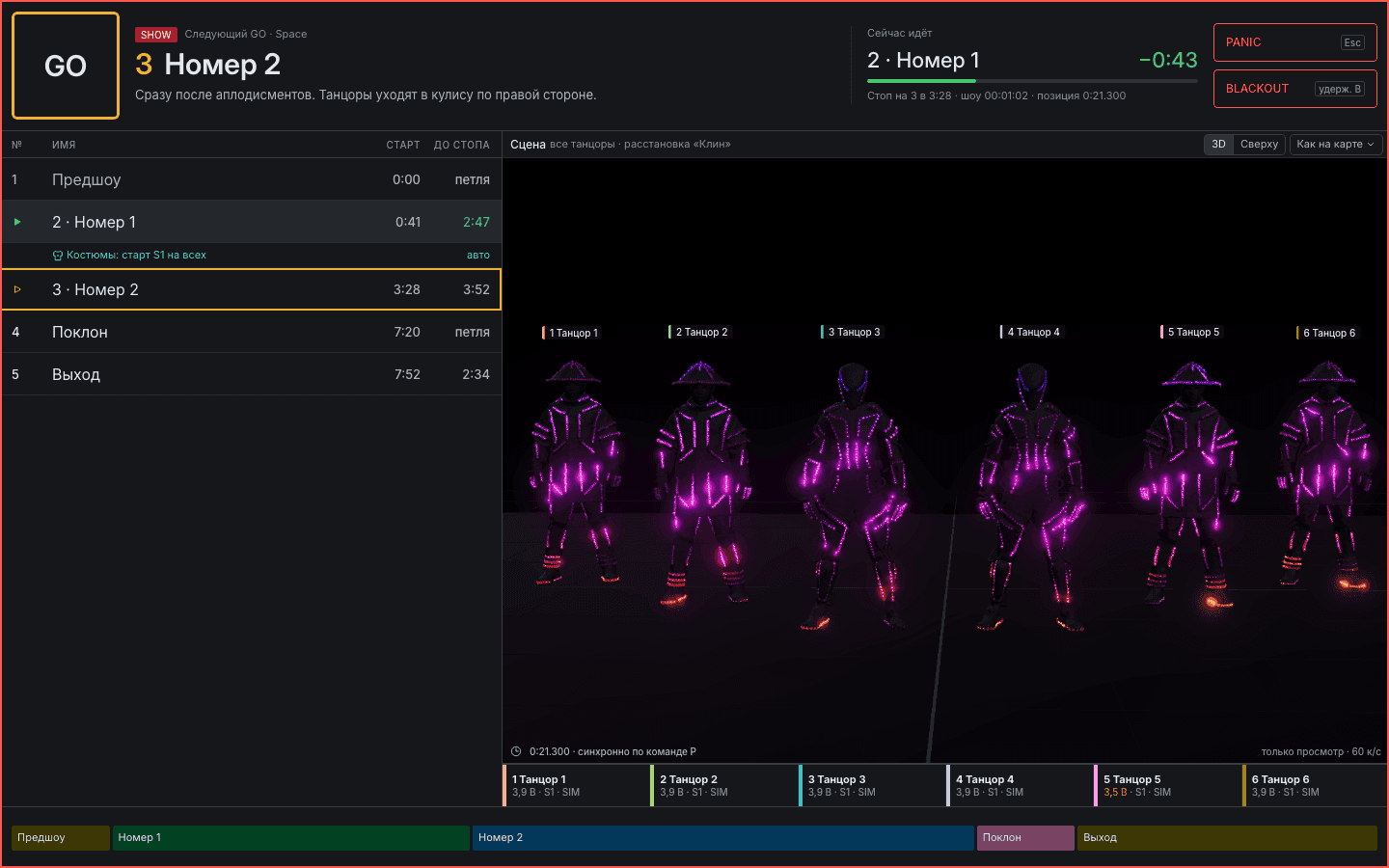Click the 1 Танцор 1 label in 3D scene
1389x868 pixels.
[572, 333]
